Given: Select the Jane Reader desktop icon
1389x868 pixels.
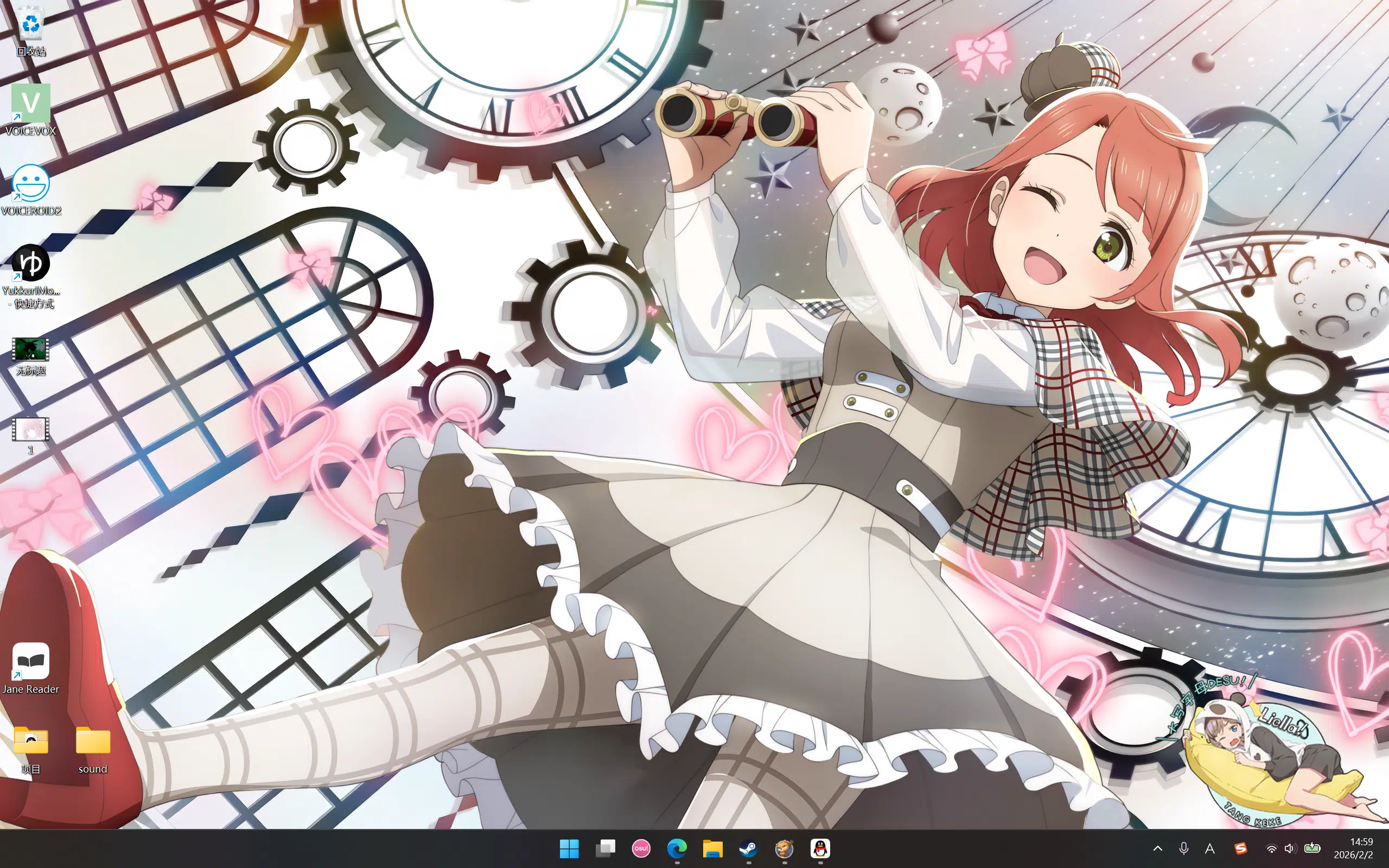Looking at the screenshot, I should 31,661.
